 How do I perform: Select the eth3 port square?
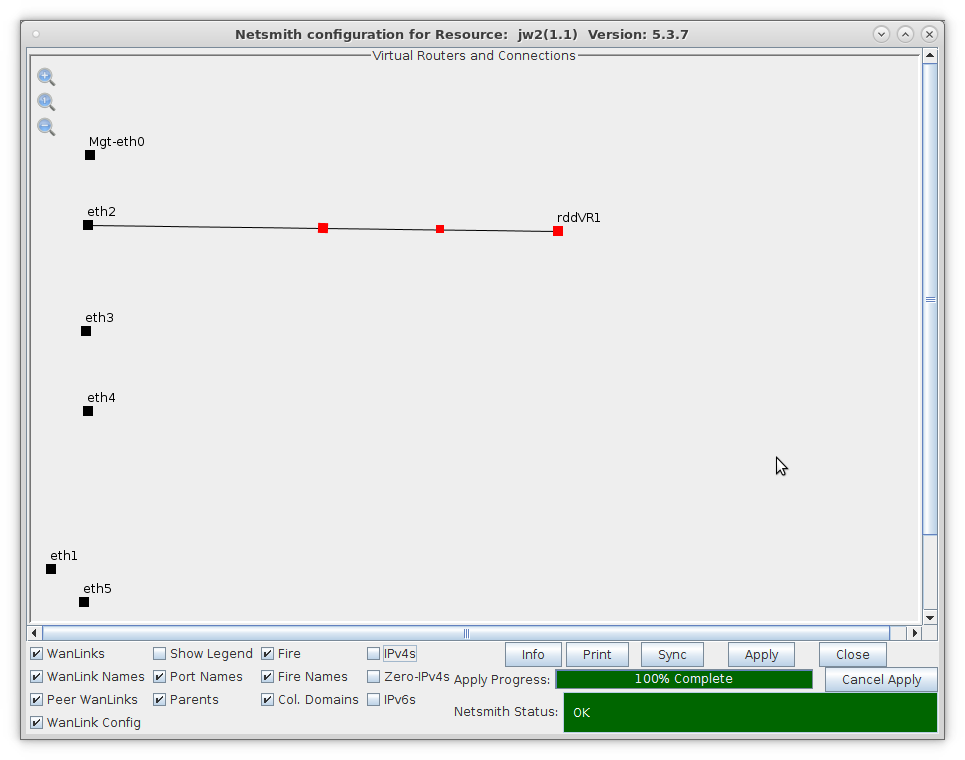86,331
